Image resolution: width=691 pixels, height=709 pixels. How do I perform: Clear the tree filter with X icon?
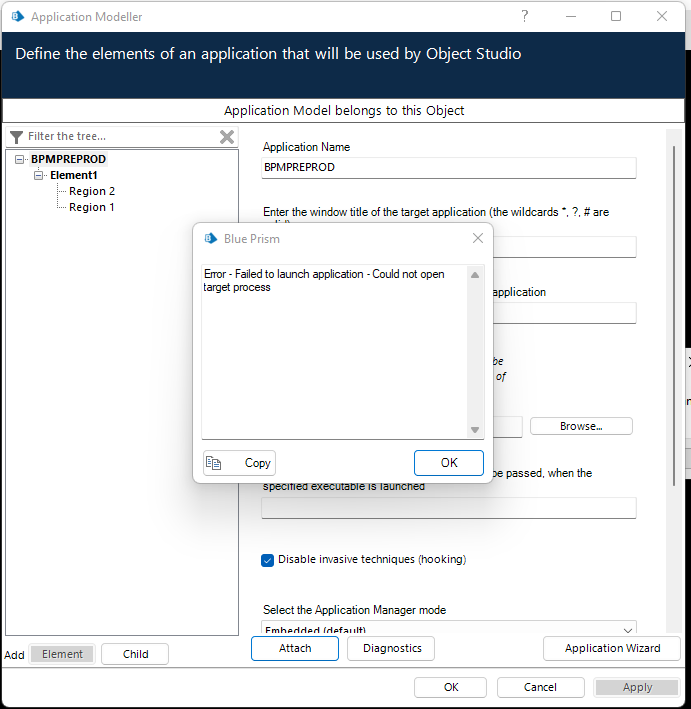coord(227,137)
